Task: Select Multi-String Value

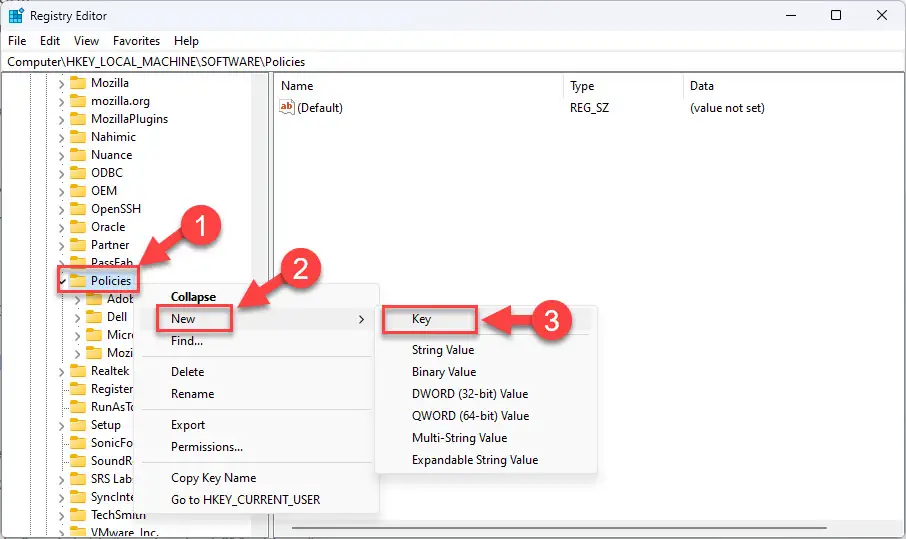Action: [x=486, y=438]
